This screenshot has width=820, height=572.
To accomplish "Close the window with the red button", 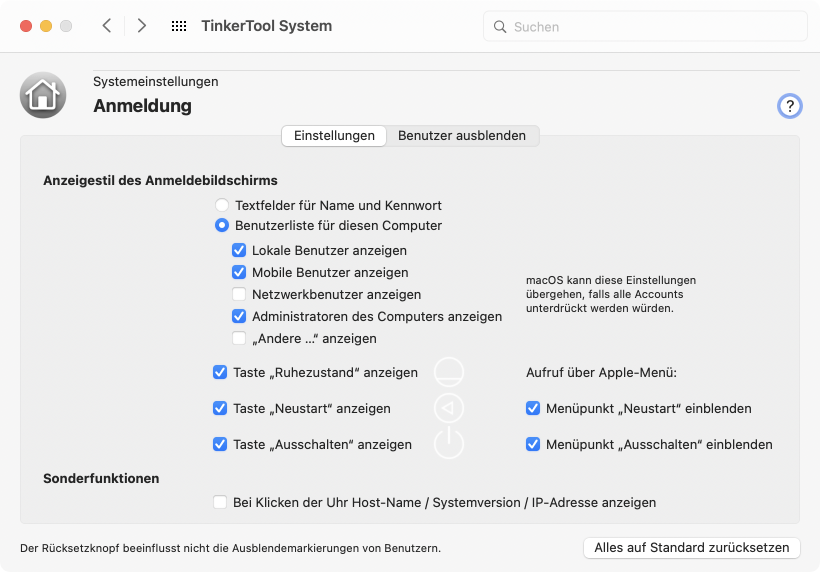I will pos(26,26).
